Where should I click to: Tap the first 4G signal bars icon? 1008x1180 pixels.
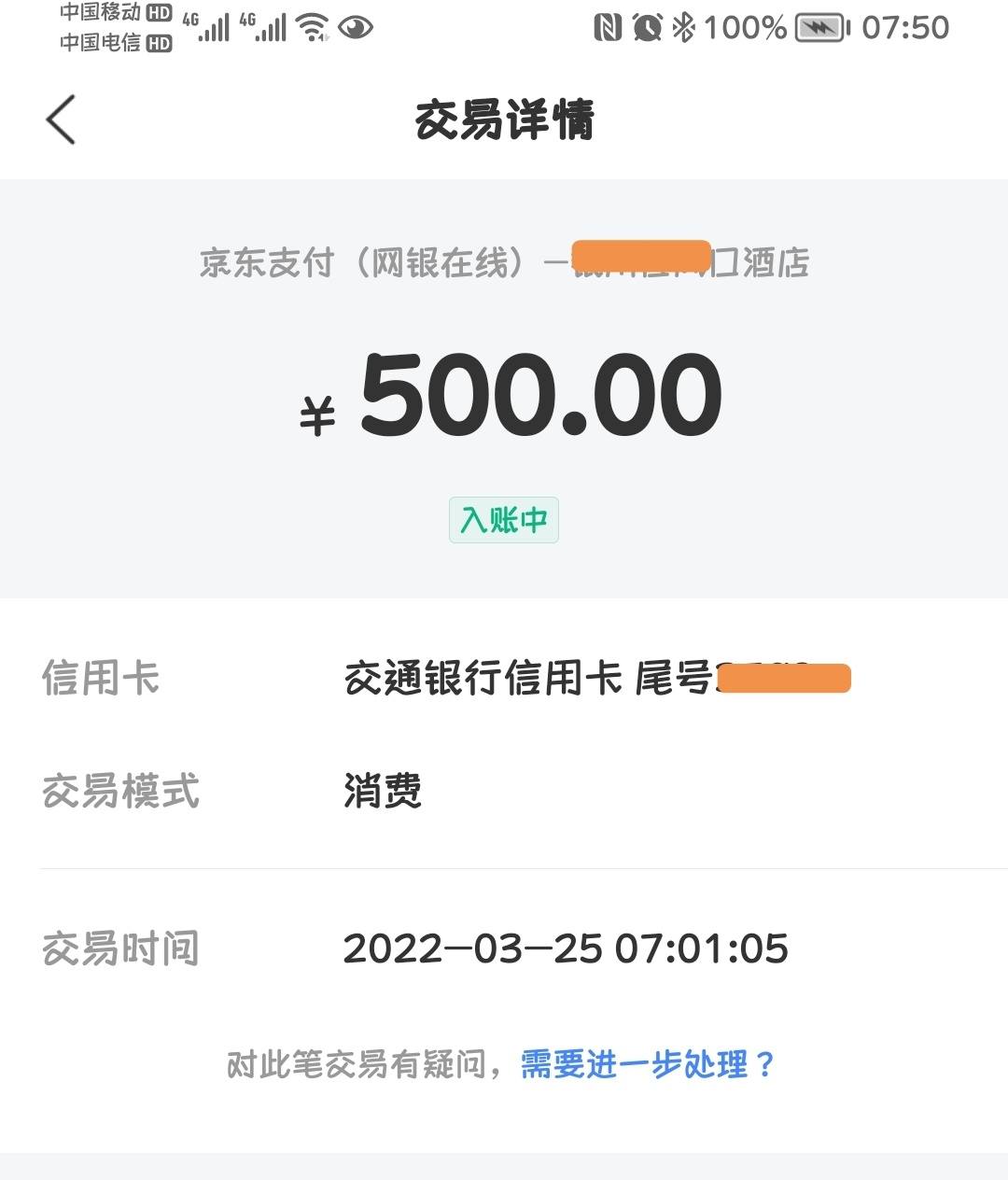(206, 27)
